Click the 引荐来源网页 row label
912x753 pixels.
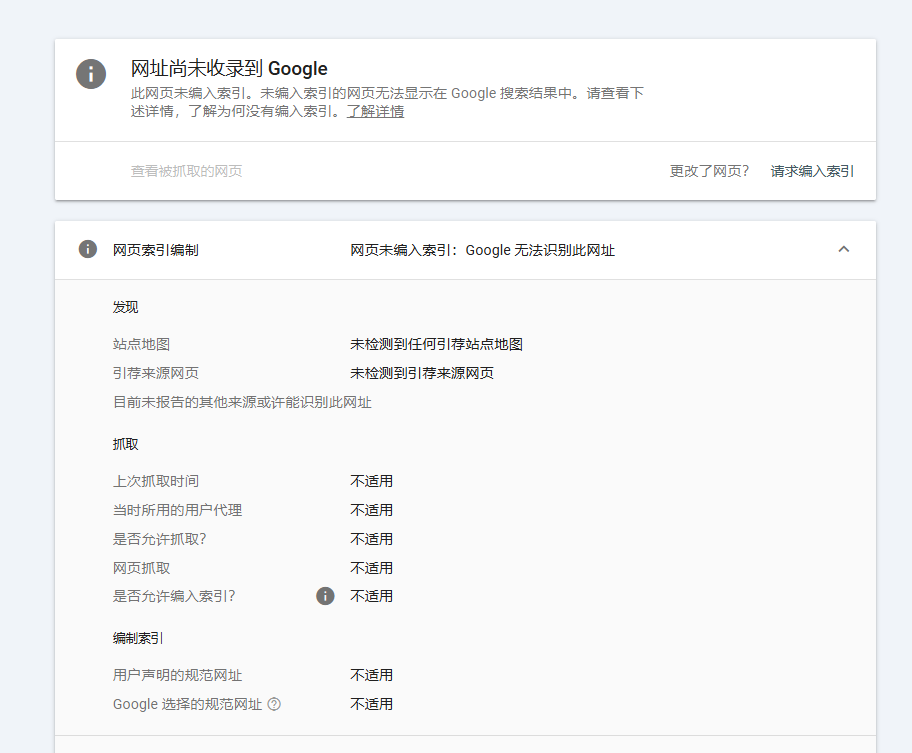pos(156,373)
